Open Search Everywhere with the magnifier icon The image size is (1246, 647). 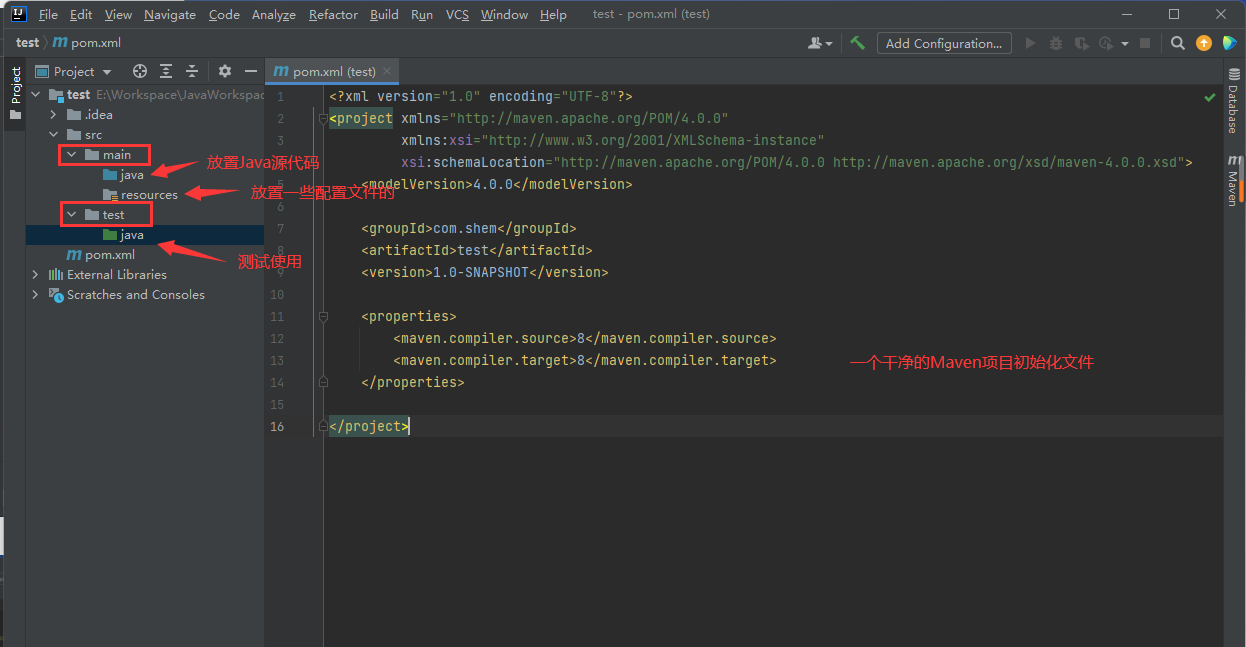point(1177,43)
